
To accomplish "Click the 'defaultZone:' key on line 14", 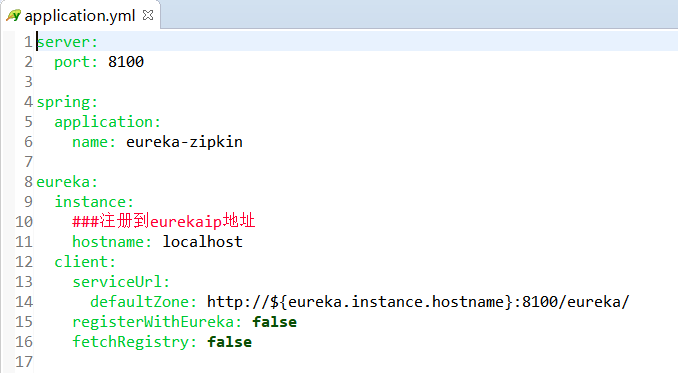I will [144, 302].
